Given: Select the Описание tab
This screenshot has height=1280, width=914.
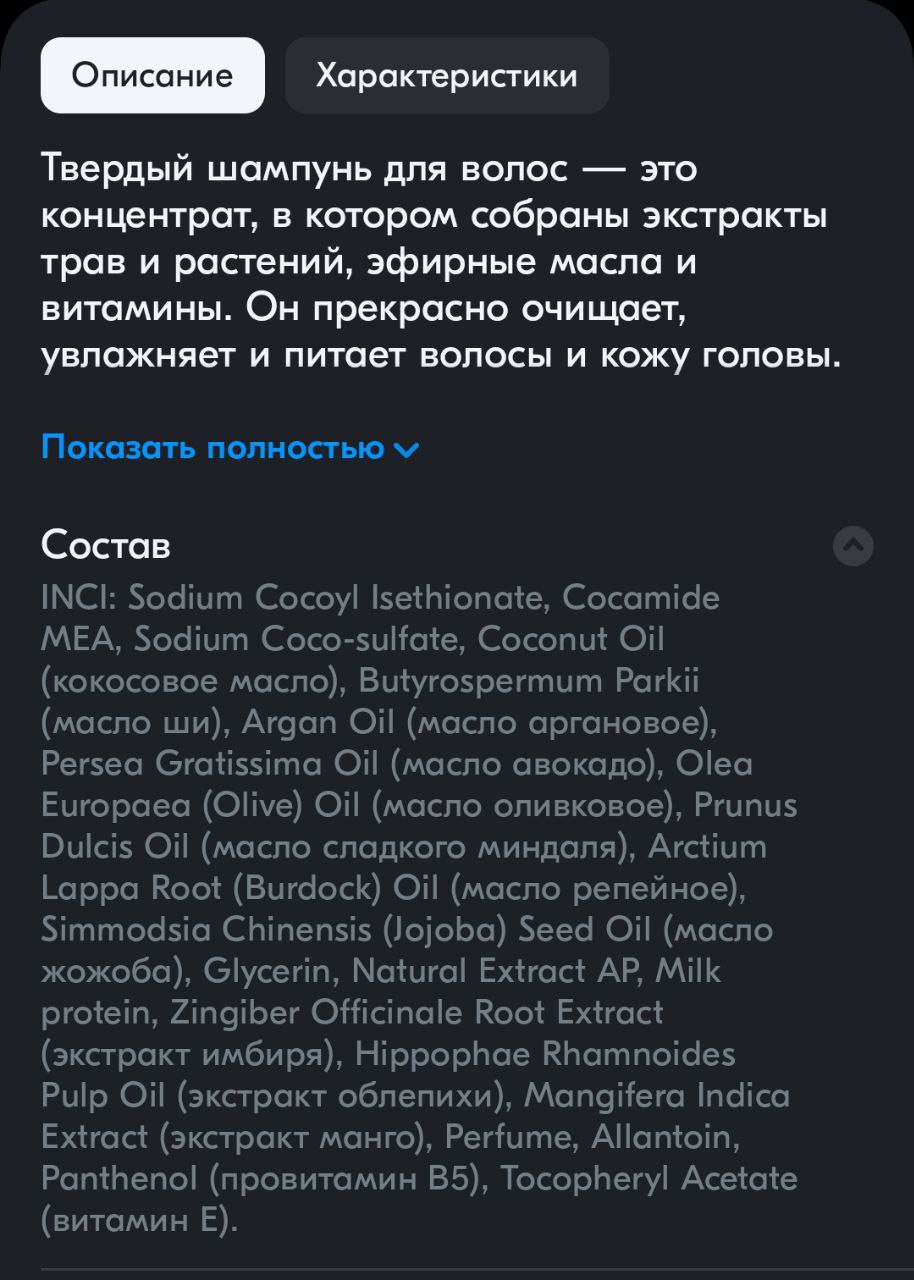Looking at the screenshot, I should click(x=153, y=76).
